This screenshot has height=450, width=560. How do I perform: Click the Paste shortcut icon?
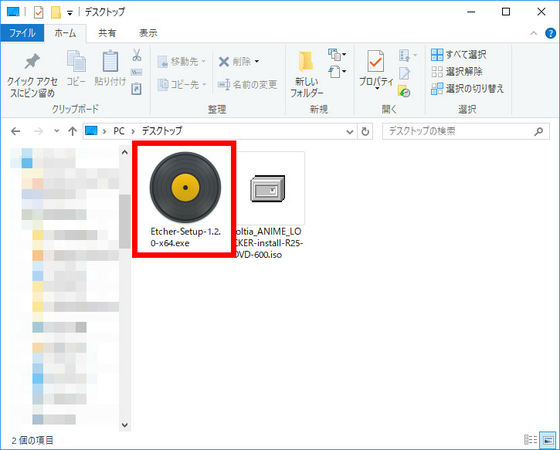(x=137, y=88)
